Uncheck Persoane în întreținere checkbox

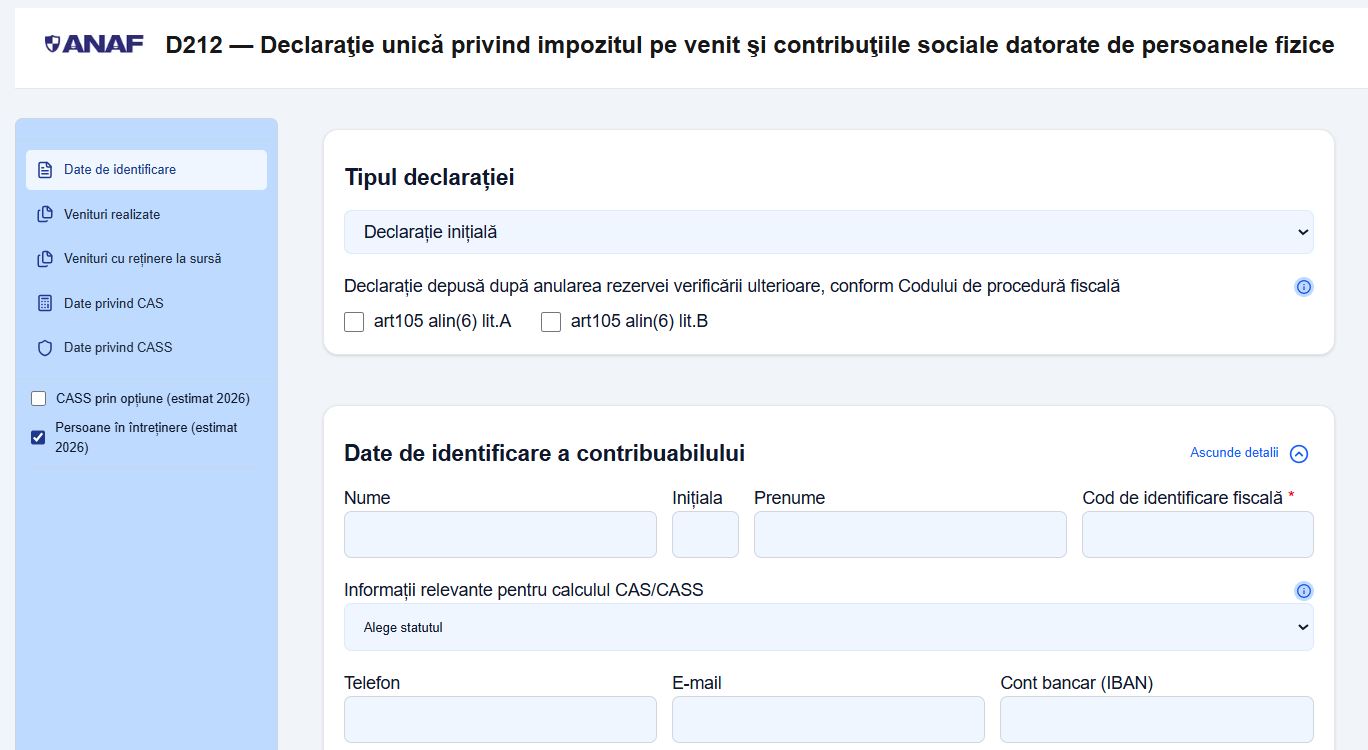tap(39, 437)
